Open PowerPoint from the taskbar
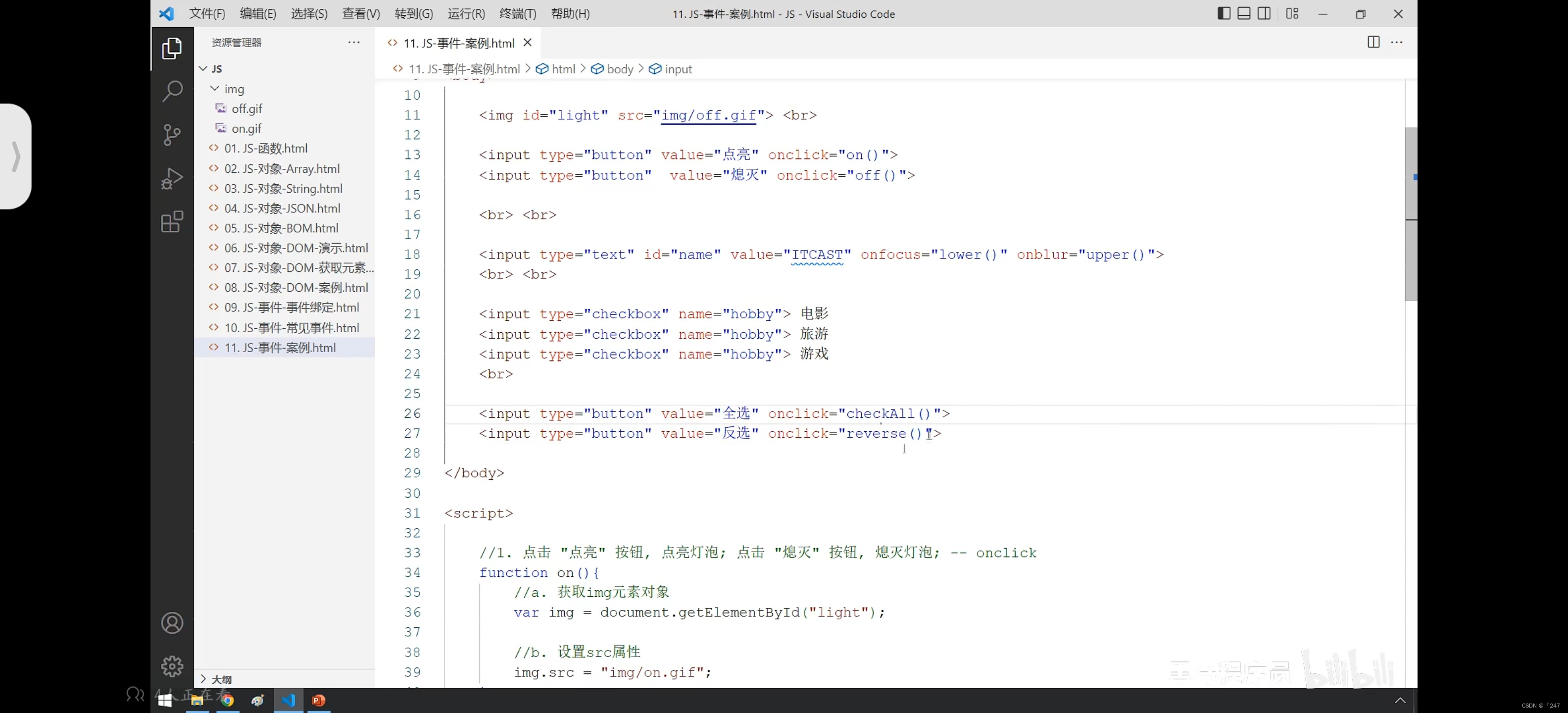1568x713 pixels. 318,700
